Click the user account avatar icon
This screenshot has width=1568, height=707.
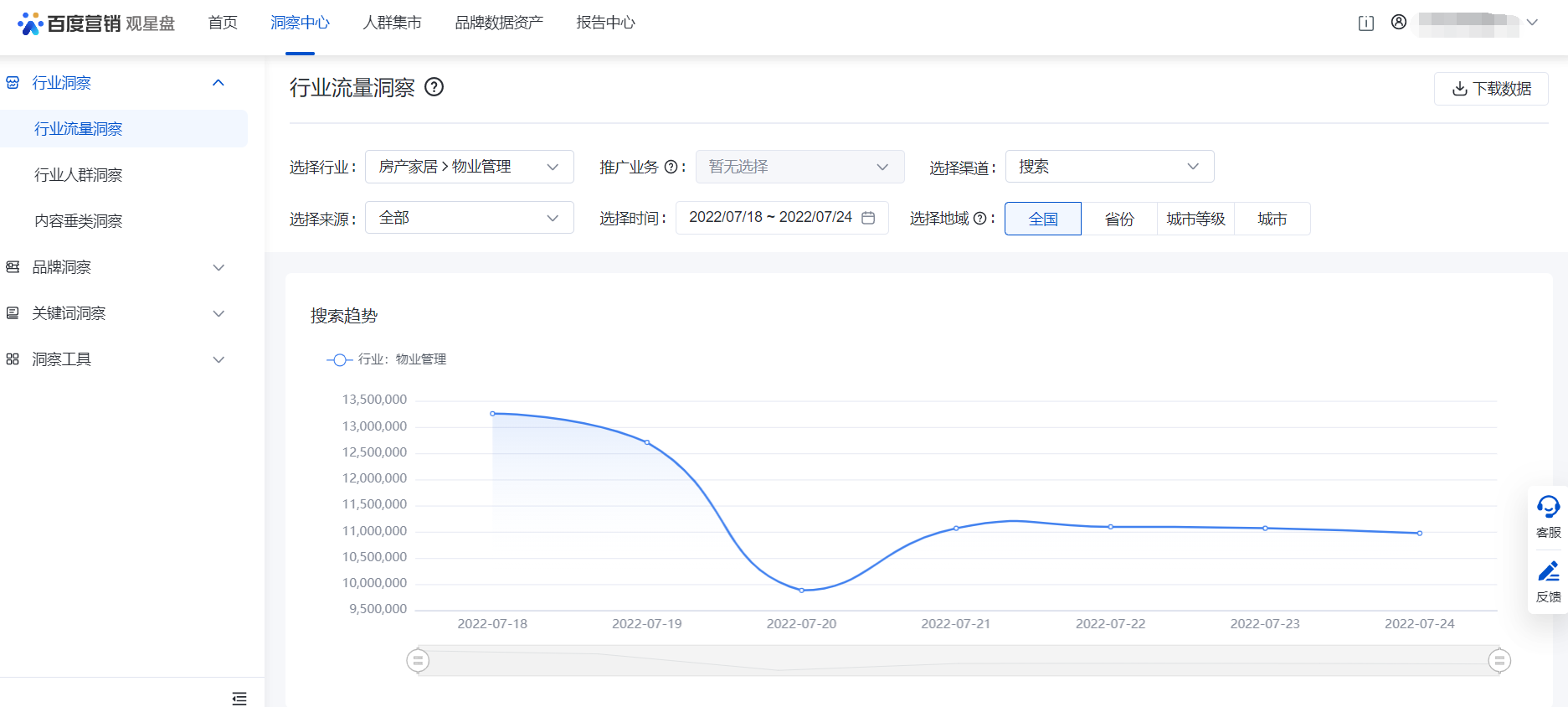1399,23
